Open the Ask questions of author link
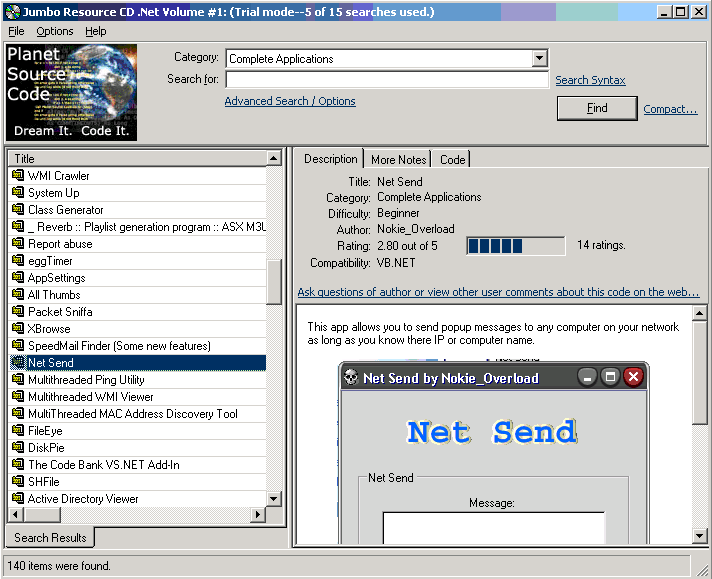712x579 pixels. [498, 292]
